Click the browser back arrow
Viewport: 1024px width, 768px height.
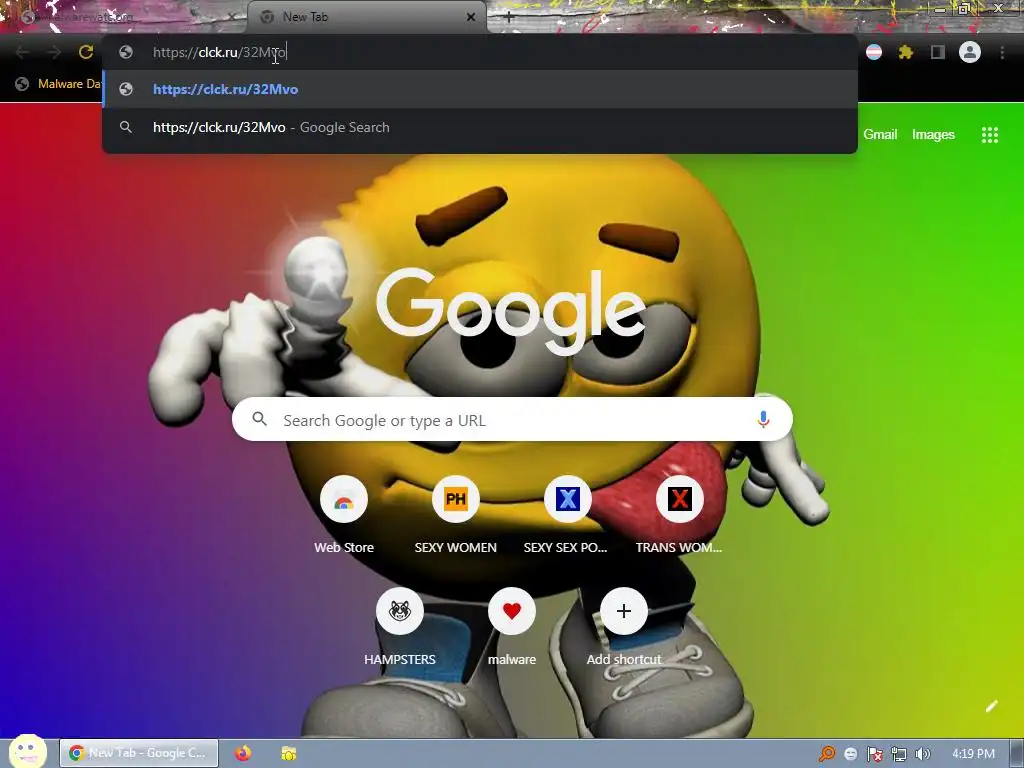(x=22, y=52)
